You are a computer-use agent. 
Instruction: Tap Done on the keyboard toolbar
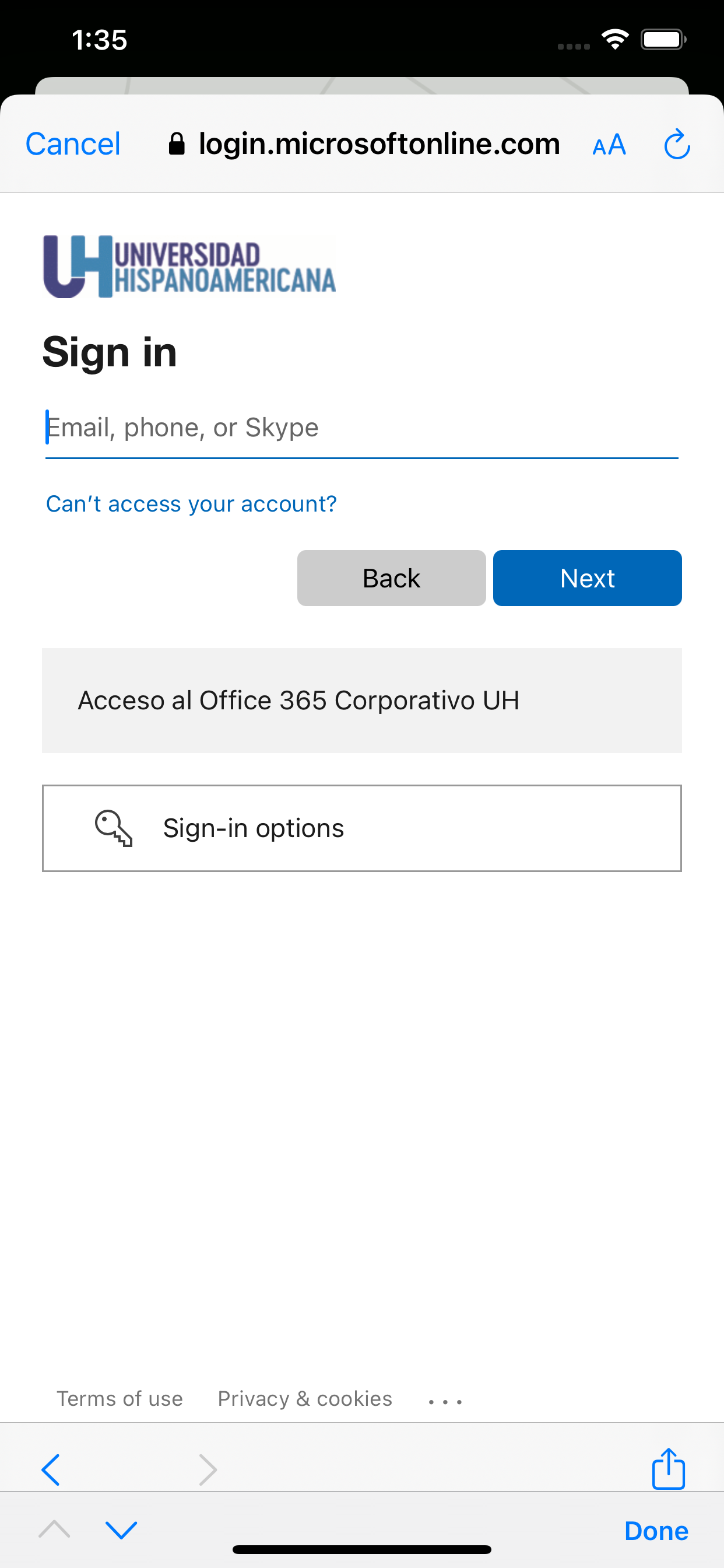pyautogui.click(x=656, y=1530)
